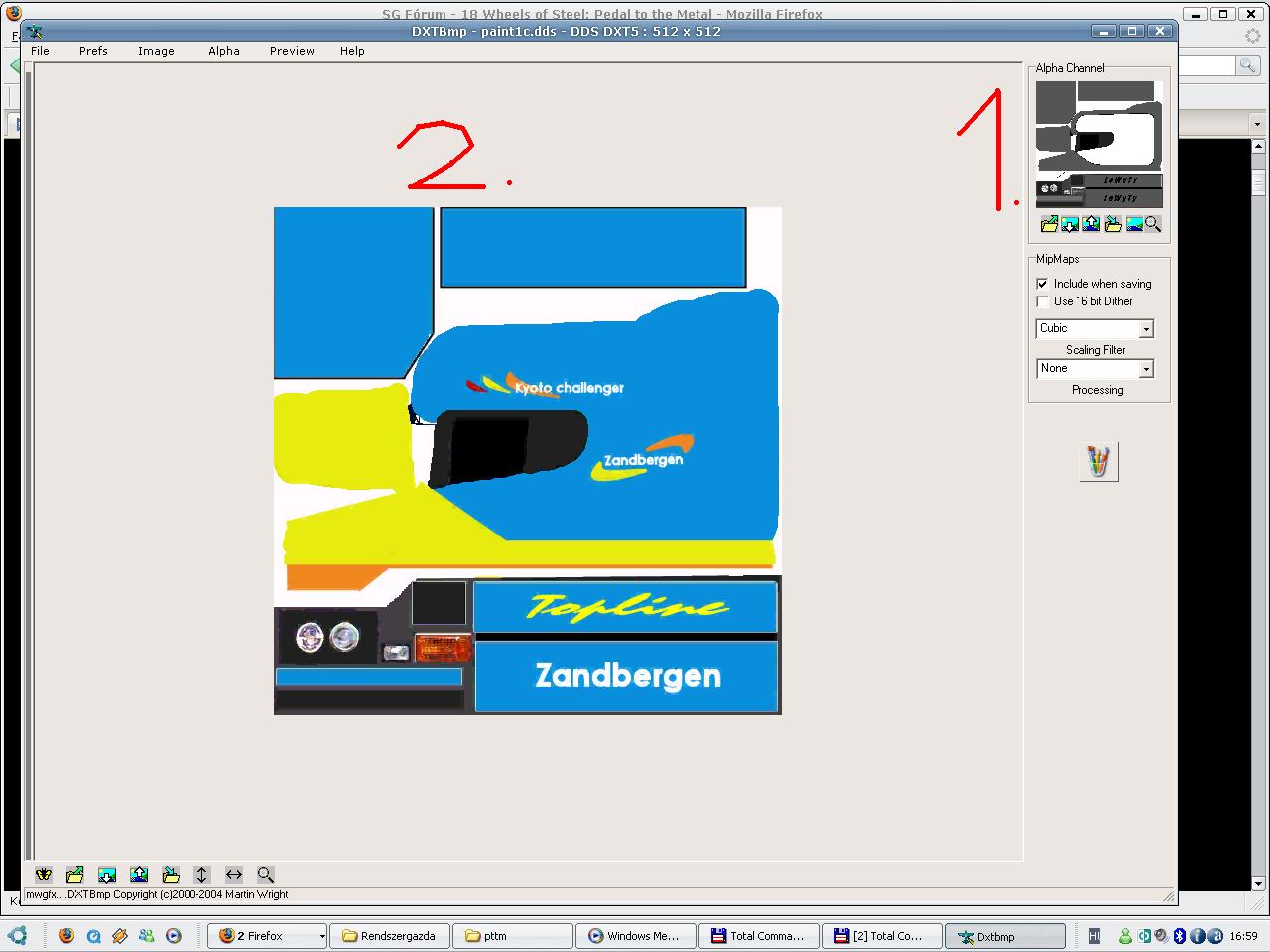Click the image down-arrow icon in bottom toolbar
The height and width of the screenshot is (952, 1270).
(107, 874)
